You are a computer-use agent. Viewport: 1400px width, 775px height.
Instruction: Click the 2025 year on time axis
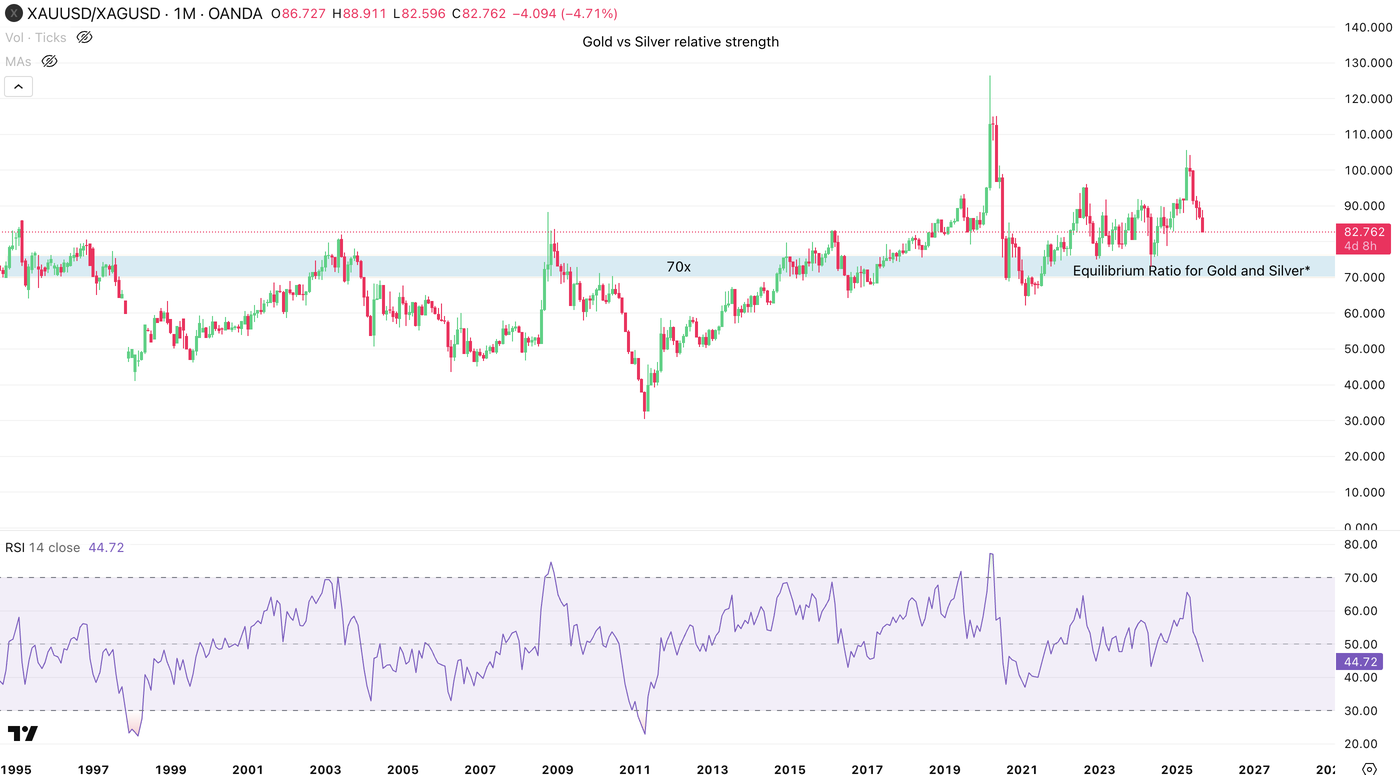coord(1177,769)
